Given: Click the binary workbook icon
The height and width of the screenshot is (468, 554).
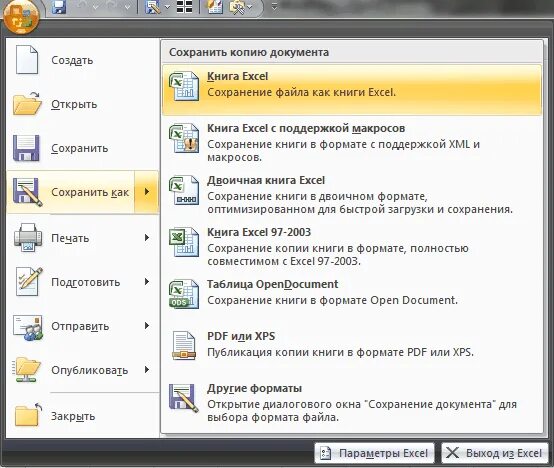Looking at the screenshot, I should [184, 190].
